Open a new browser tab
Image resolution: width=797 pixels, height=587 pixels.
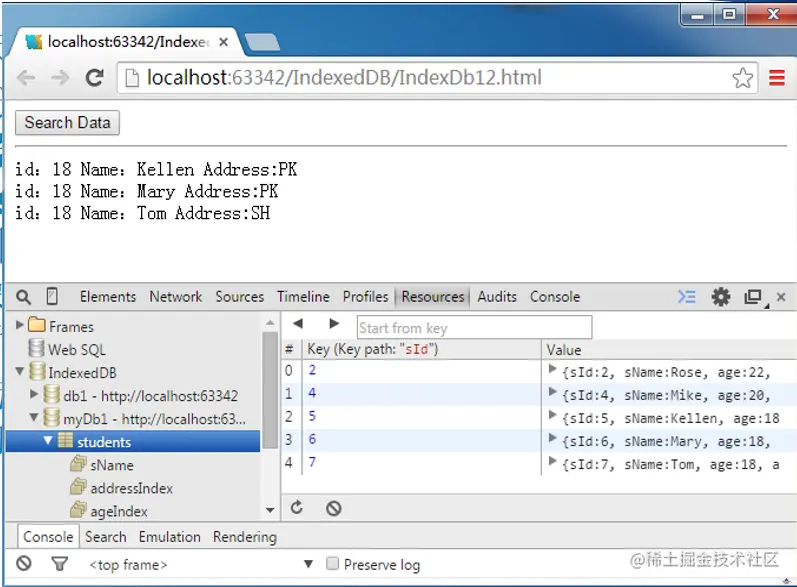[x=262, y=42]
